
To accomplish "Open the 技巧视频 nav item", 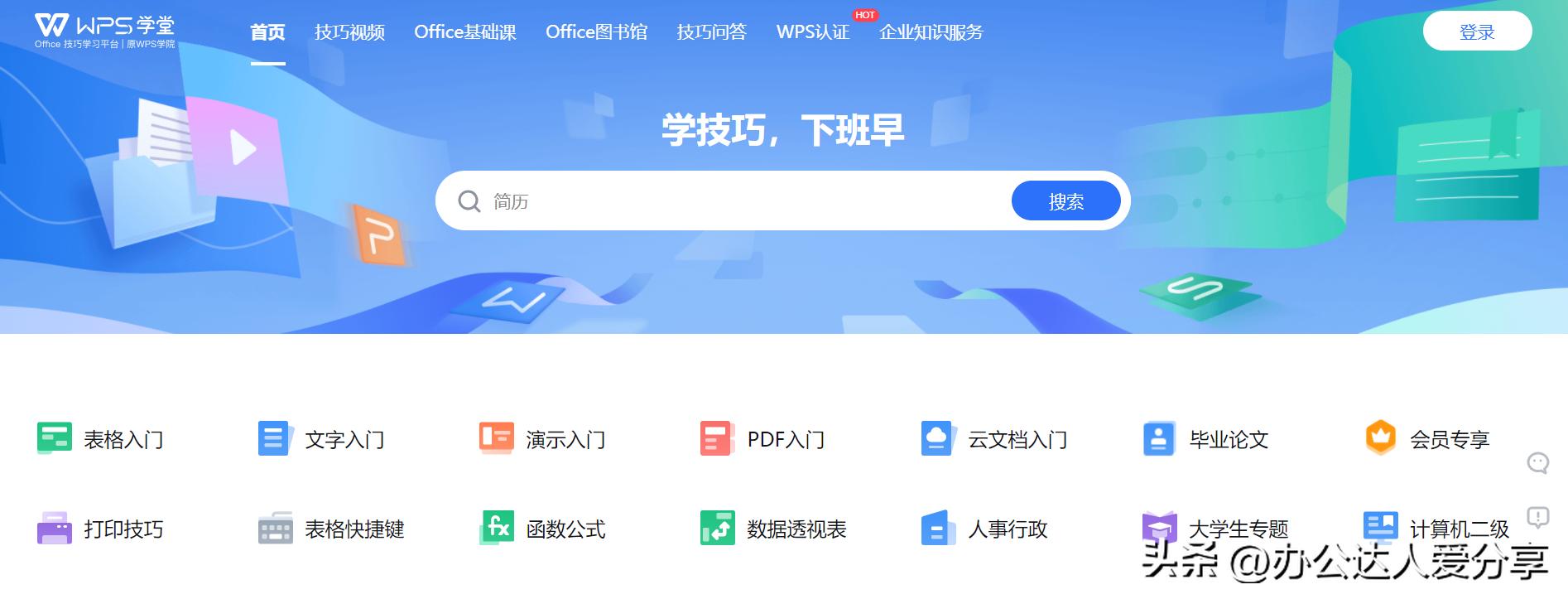I will pos(349,32).
